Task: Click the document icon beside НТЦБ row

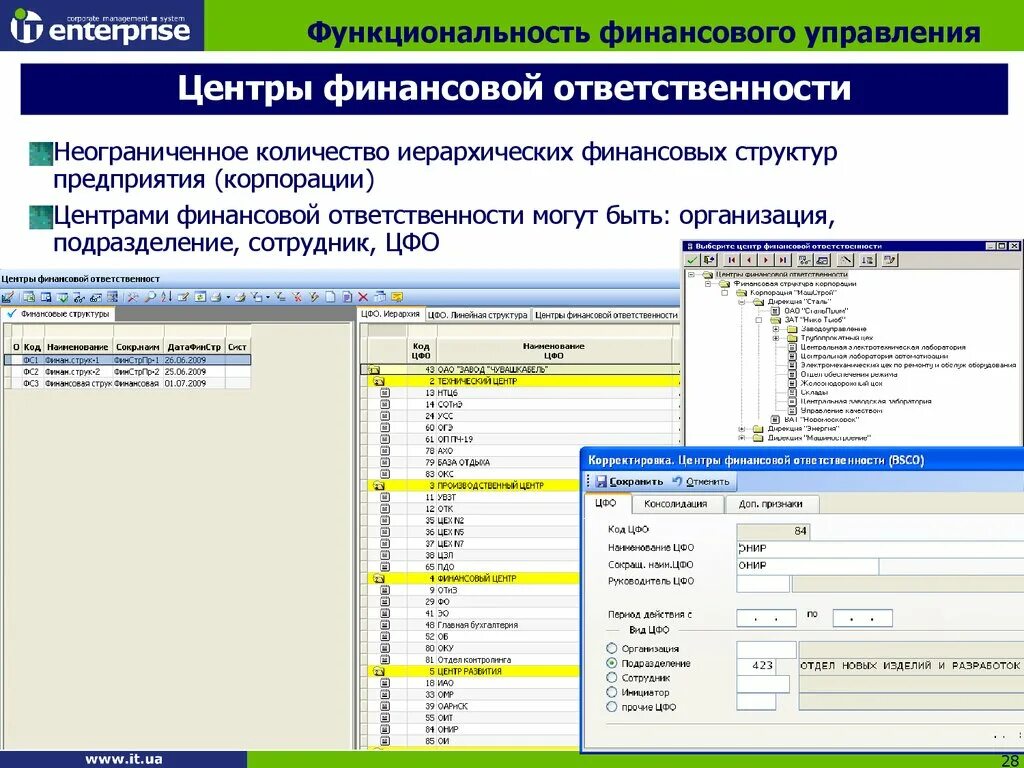Action: (385, 392)
